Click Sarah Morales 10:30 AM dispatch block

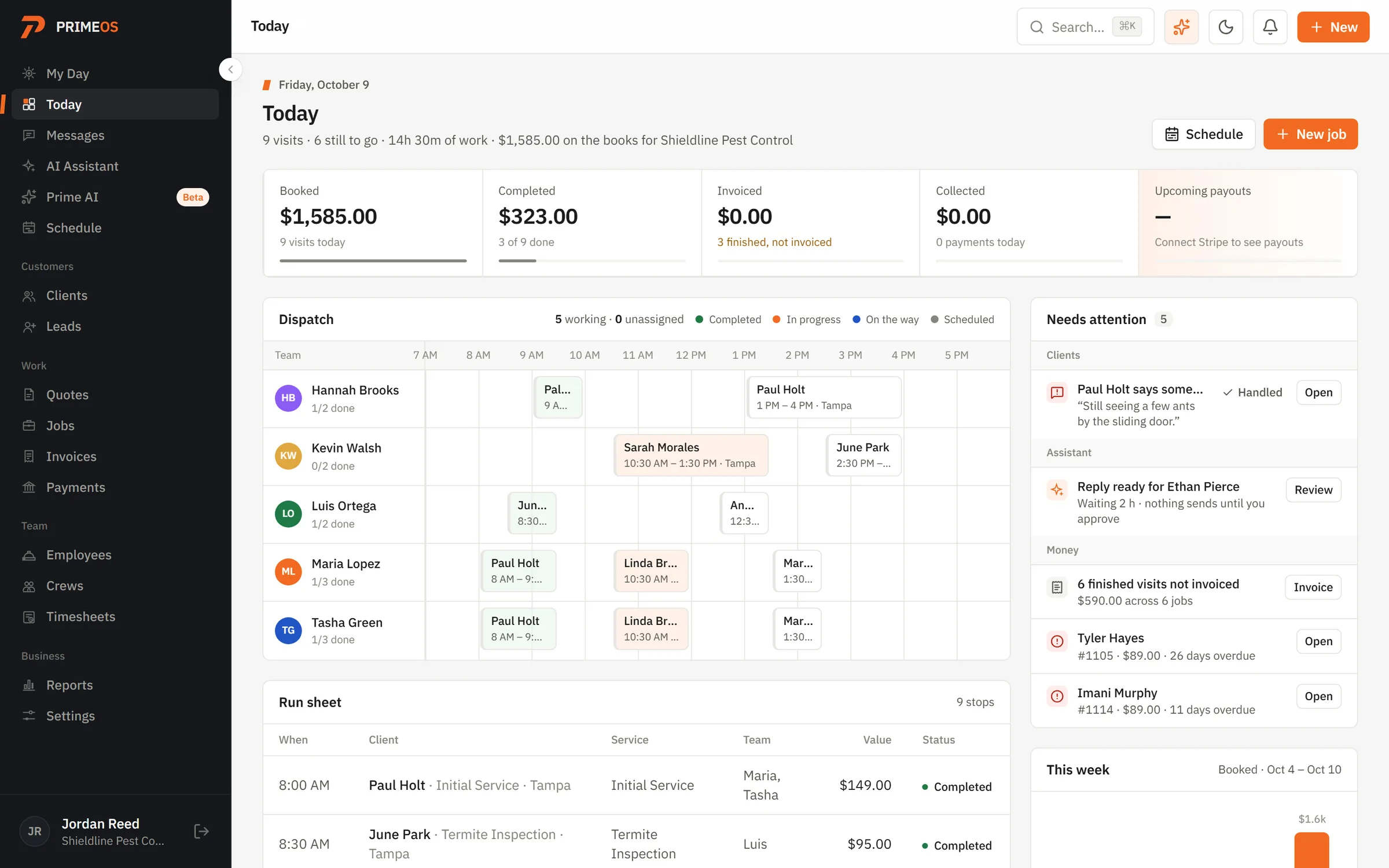click(691, 455)
